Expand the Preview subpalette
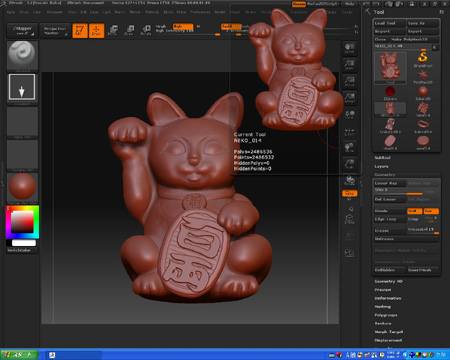 point(383,290)
